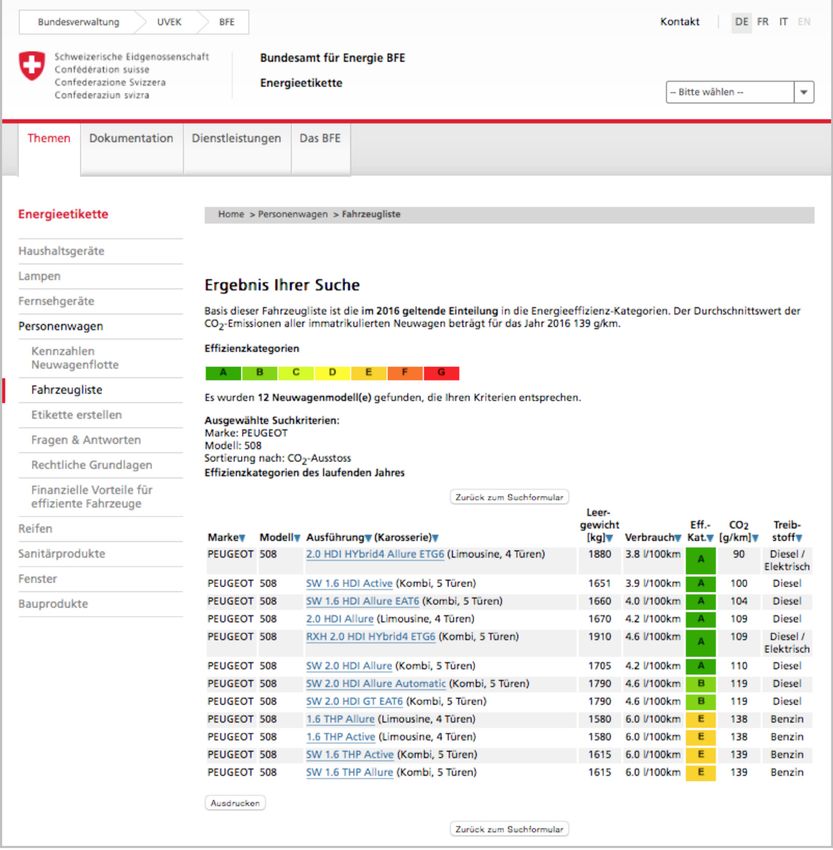Open Fragen & Antworten in sidebar

point(86,440)
